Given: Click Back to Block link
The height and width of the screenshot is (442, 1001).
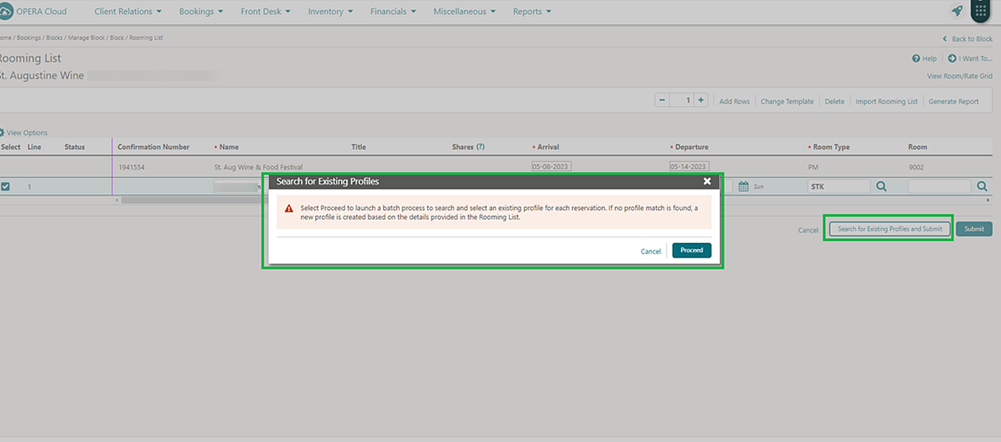Looking at the screenshot, I should (968, 39).
